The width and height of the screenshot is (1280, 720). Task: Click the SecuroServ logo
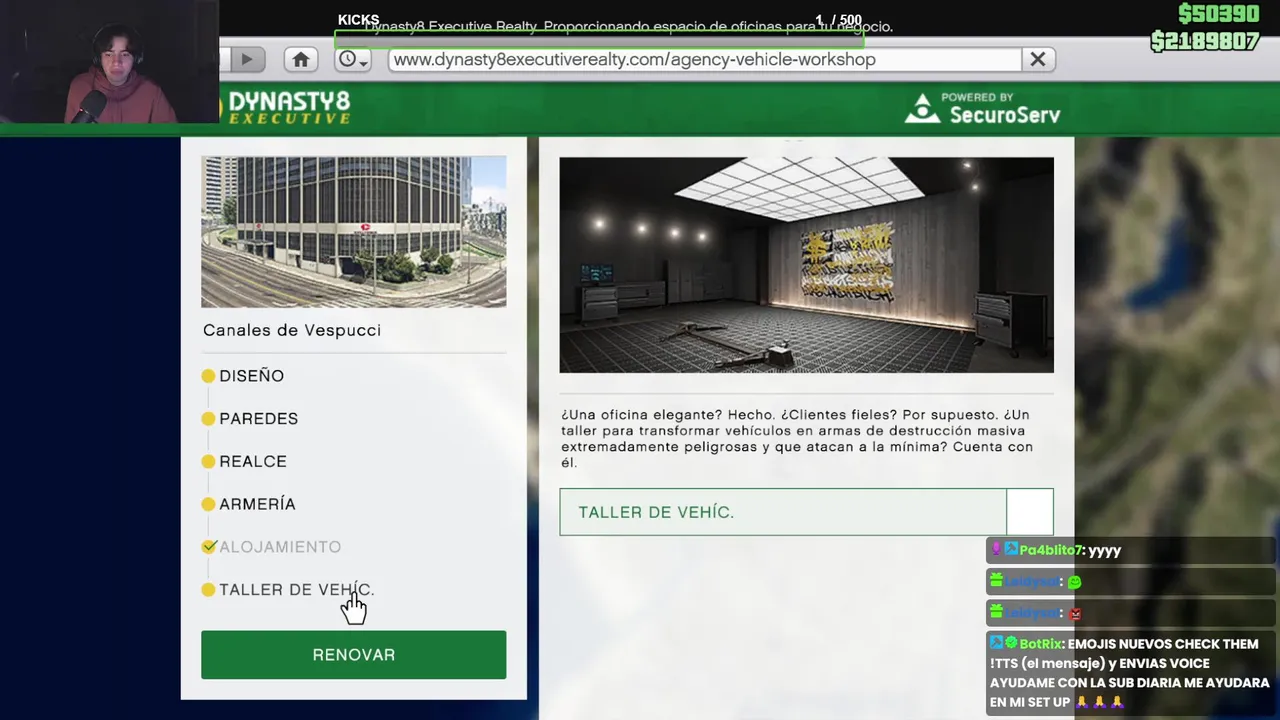coord(983,109)
